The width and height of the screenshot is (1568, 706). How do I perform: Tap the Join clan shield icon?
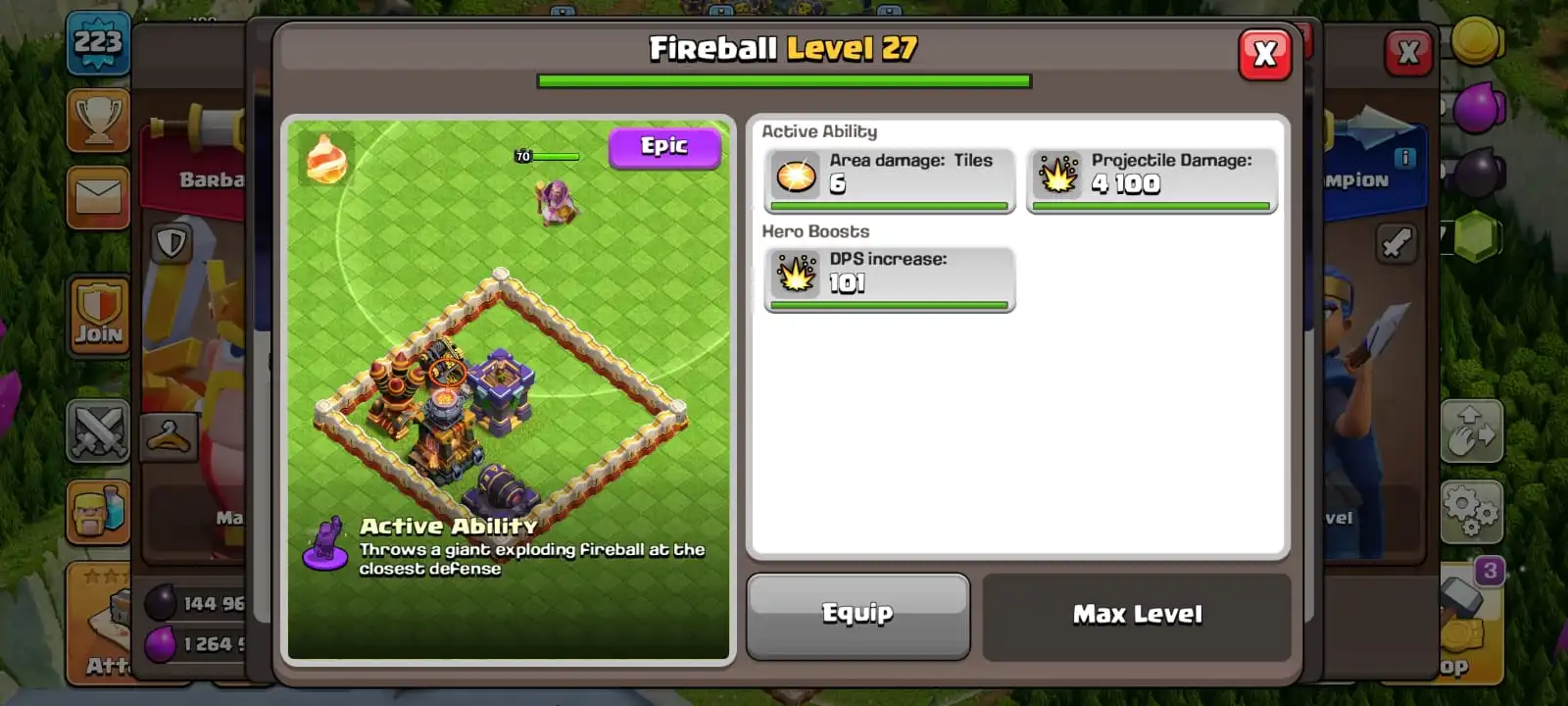click(x=98, y=314)
